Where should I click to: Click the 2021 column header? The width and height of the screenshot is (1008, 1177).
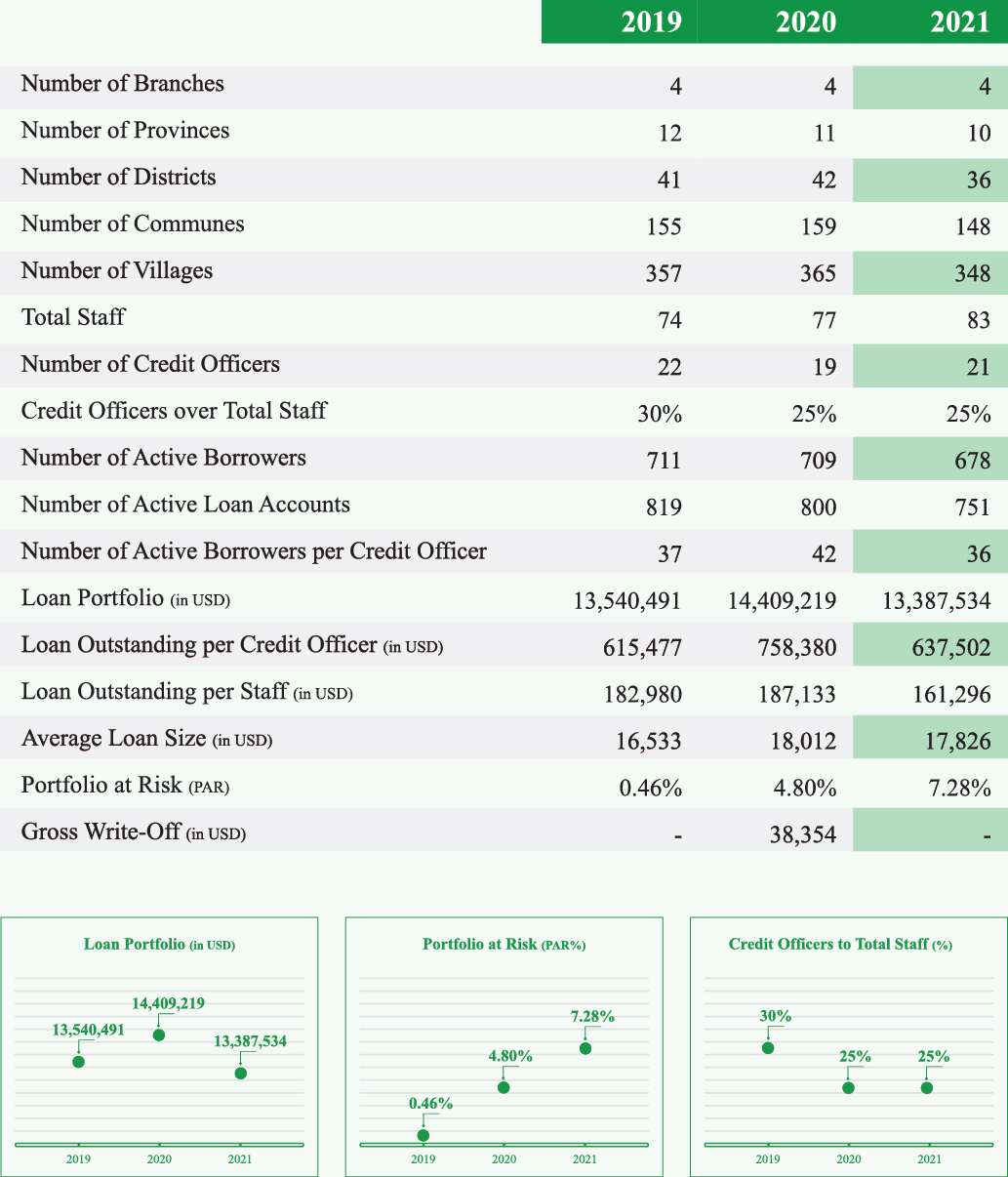(959, 22)
